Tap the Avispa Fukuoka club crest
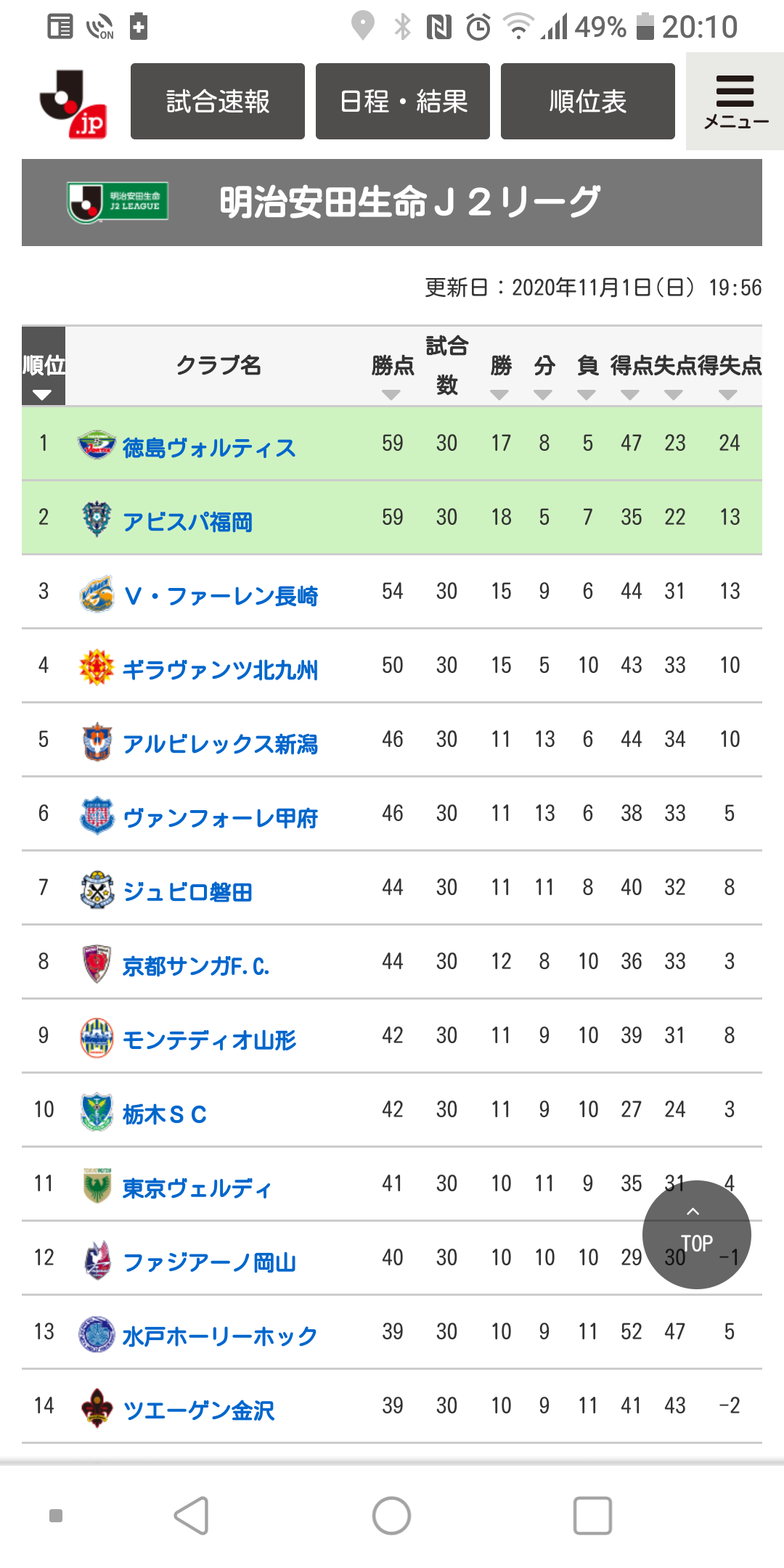Screen dimensions: 784x1568 click(97, 518)
